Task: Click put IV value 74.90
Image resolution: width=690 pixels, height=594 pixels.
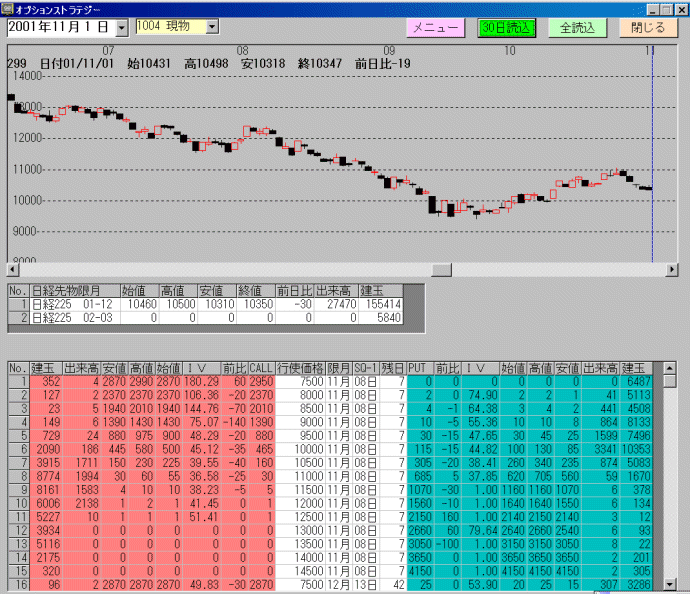Action: tap(480, 395)
